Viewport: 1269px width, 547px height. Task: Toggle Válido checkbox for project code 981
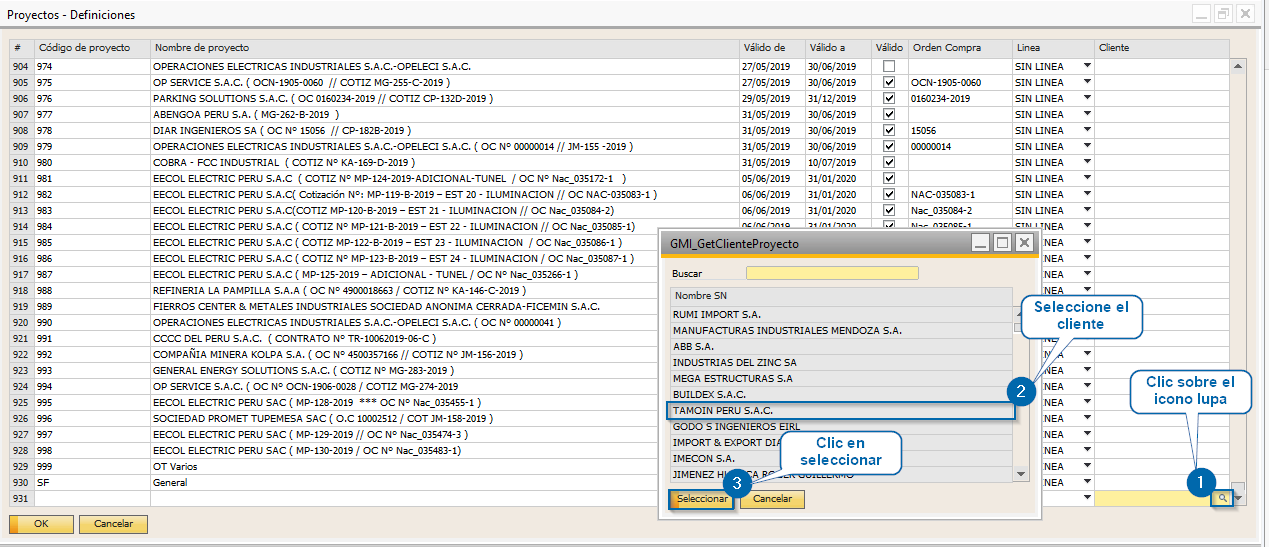(889, 178)
